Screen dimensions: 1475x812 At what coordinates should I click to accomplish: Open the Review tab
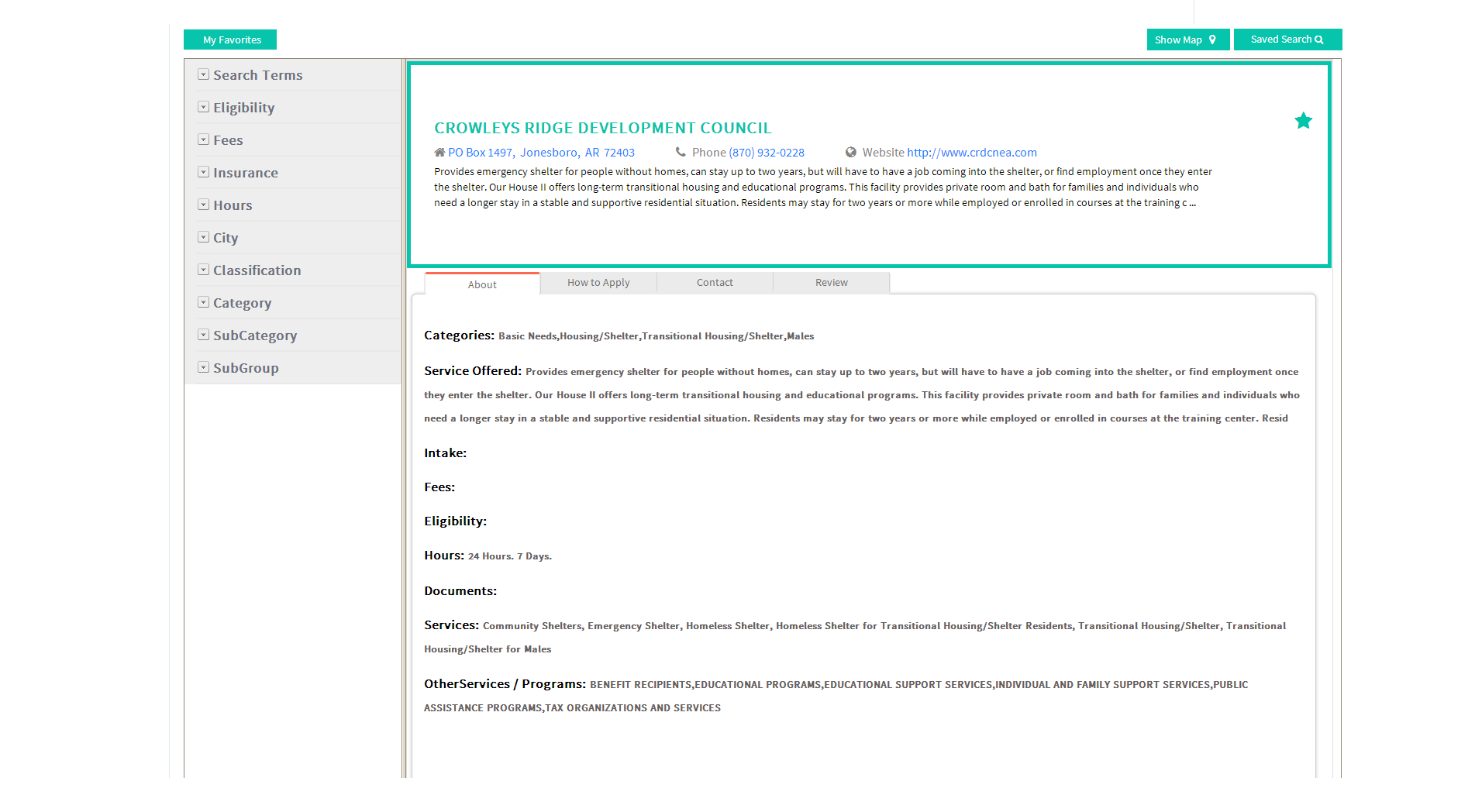[x=831, y=283]
